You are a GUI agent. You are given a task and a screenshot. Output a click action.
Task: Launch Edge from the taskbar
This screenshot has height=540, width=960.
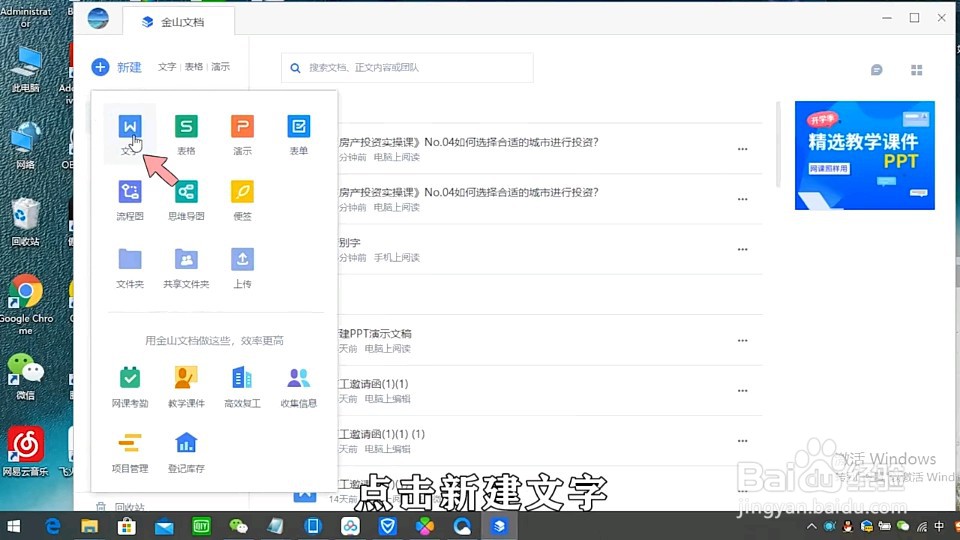53,526
